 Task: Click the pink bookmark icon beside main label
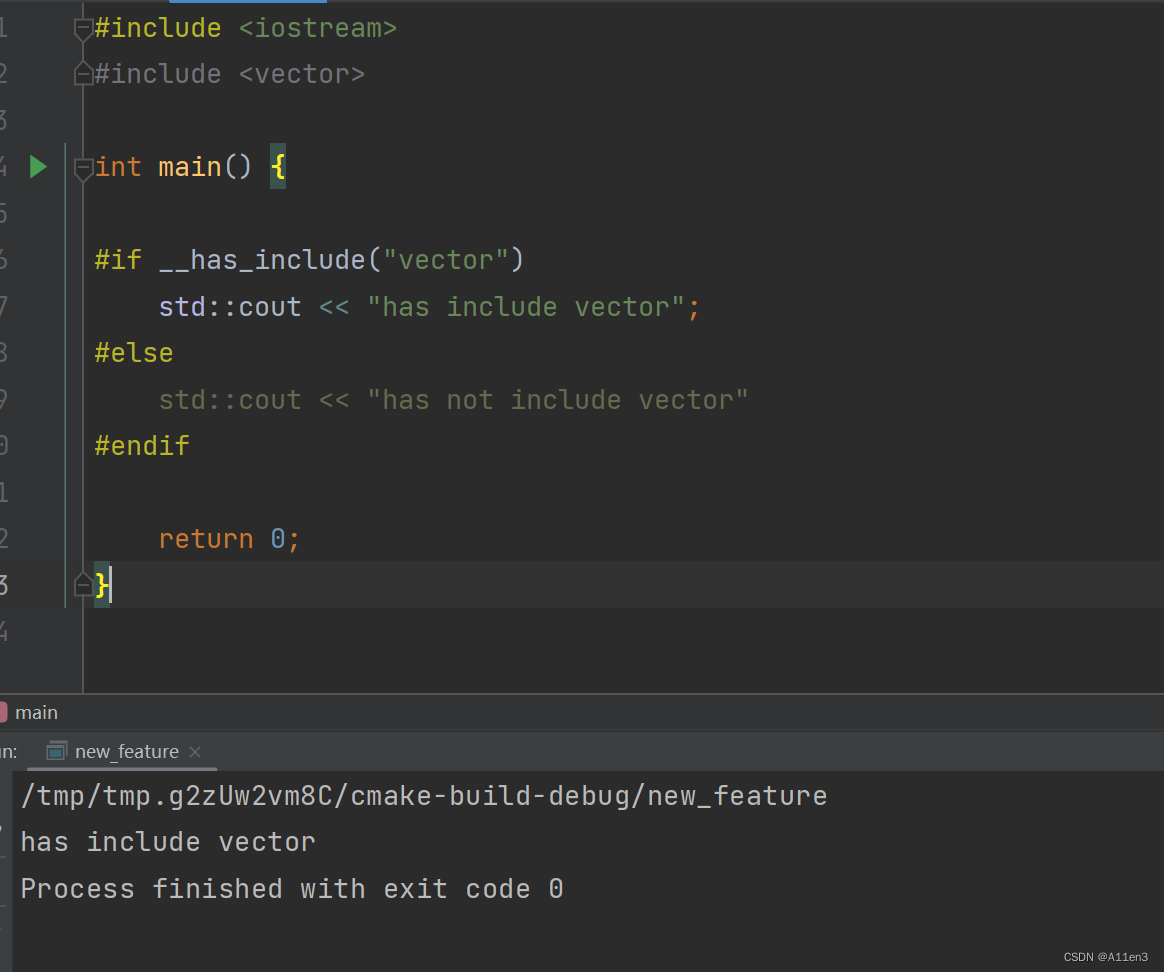5,712
